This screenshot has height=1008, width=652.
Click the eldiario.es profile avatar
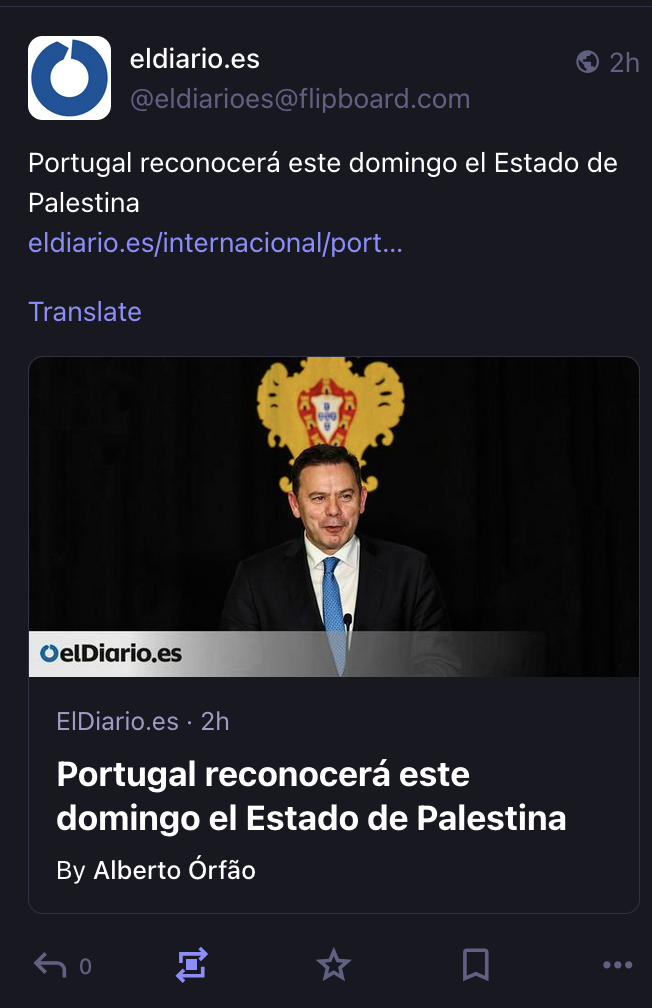(69, 78)
